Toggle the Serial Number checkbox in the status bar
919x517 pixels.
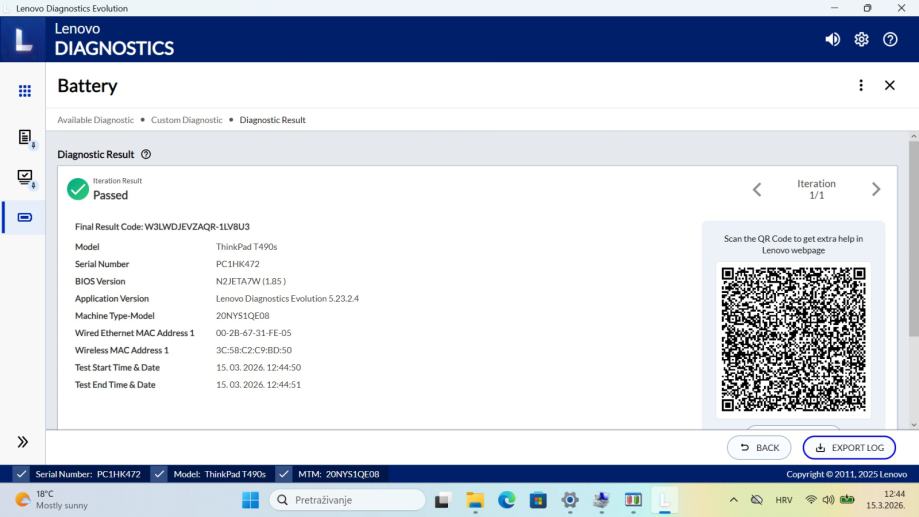[21, 474]
